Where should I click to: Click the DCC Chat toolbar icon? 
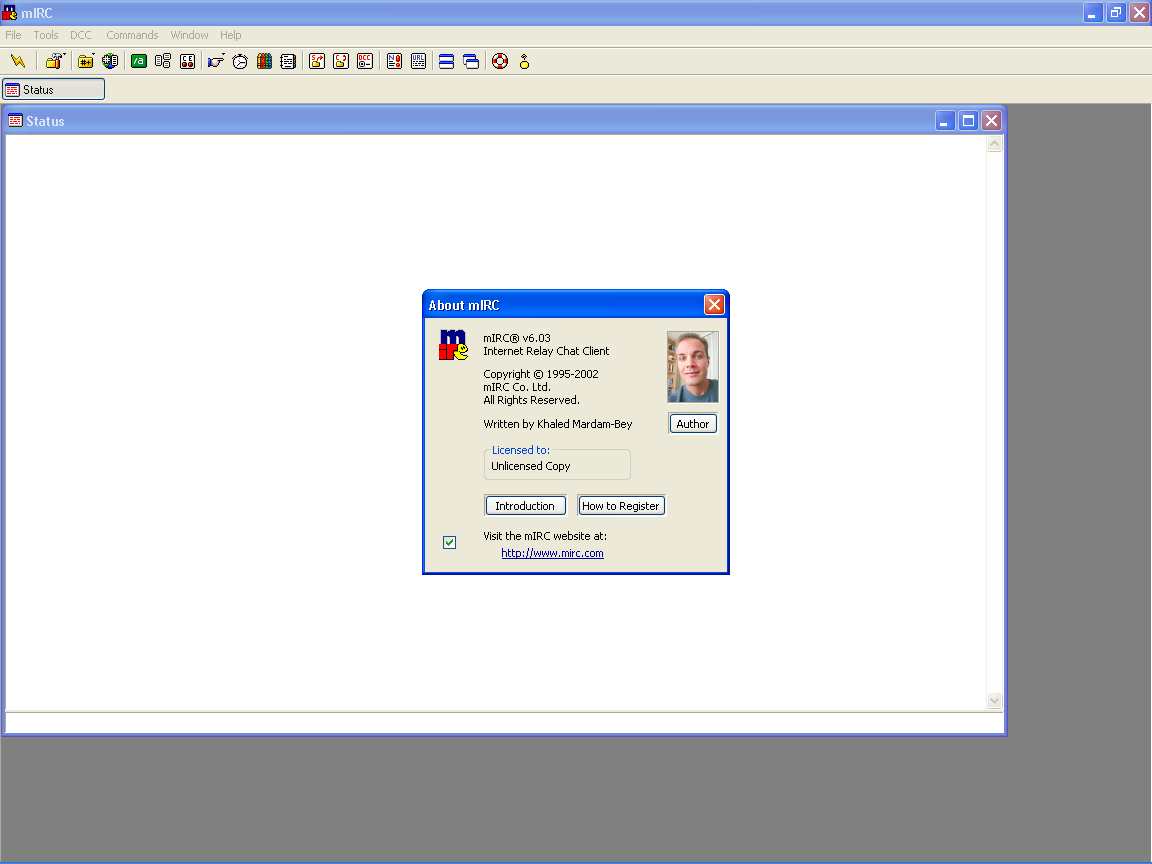(x=341, y=62)
